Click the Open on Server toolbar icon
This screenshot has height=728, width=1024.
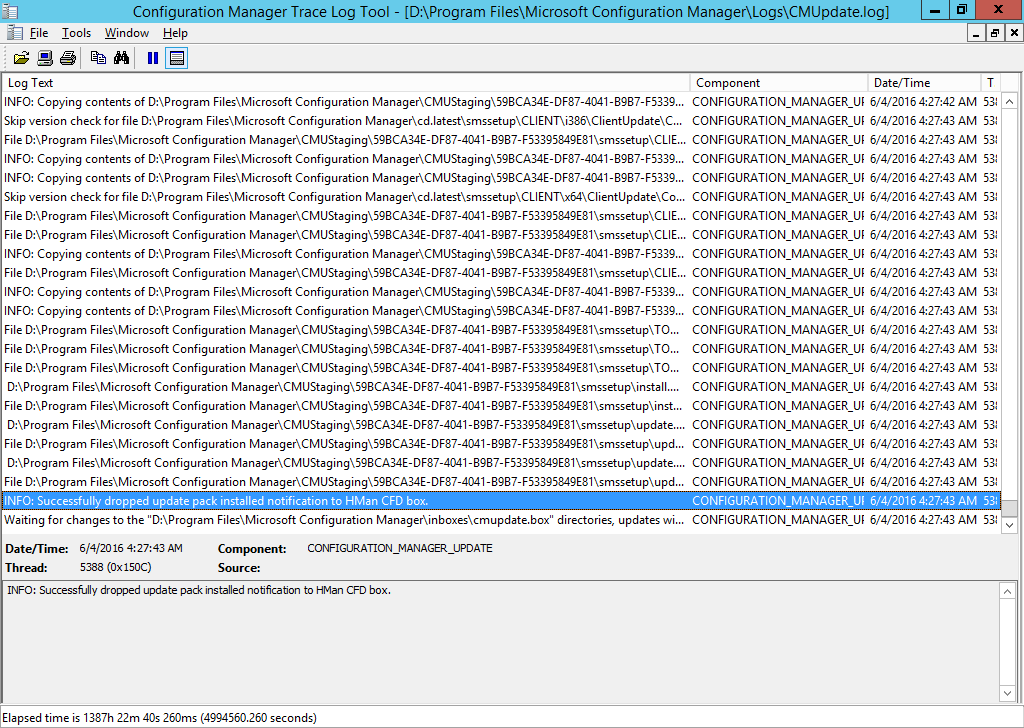click(45, 58)
